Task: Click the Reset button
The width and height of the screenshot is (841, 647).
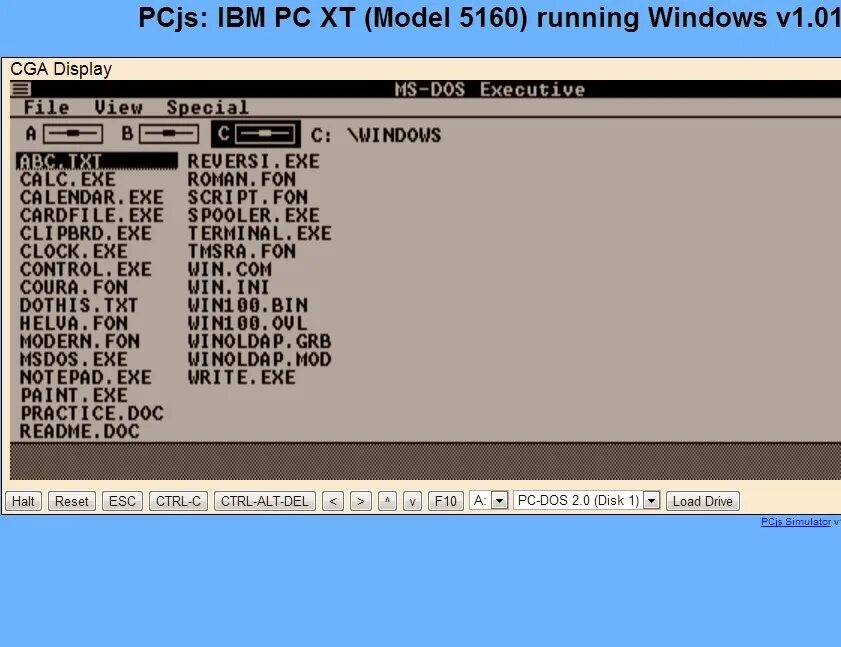Action: (x=72, y=501)
